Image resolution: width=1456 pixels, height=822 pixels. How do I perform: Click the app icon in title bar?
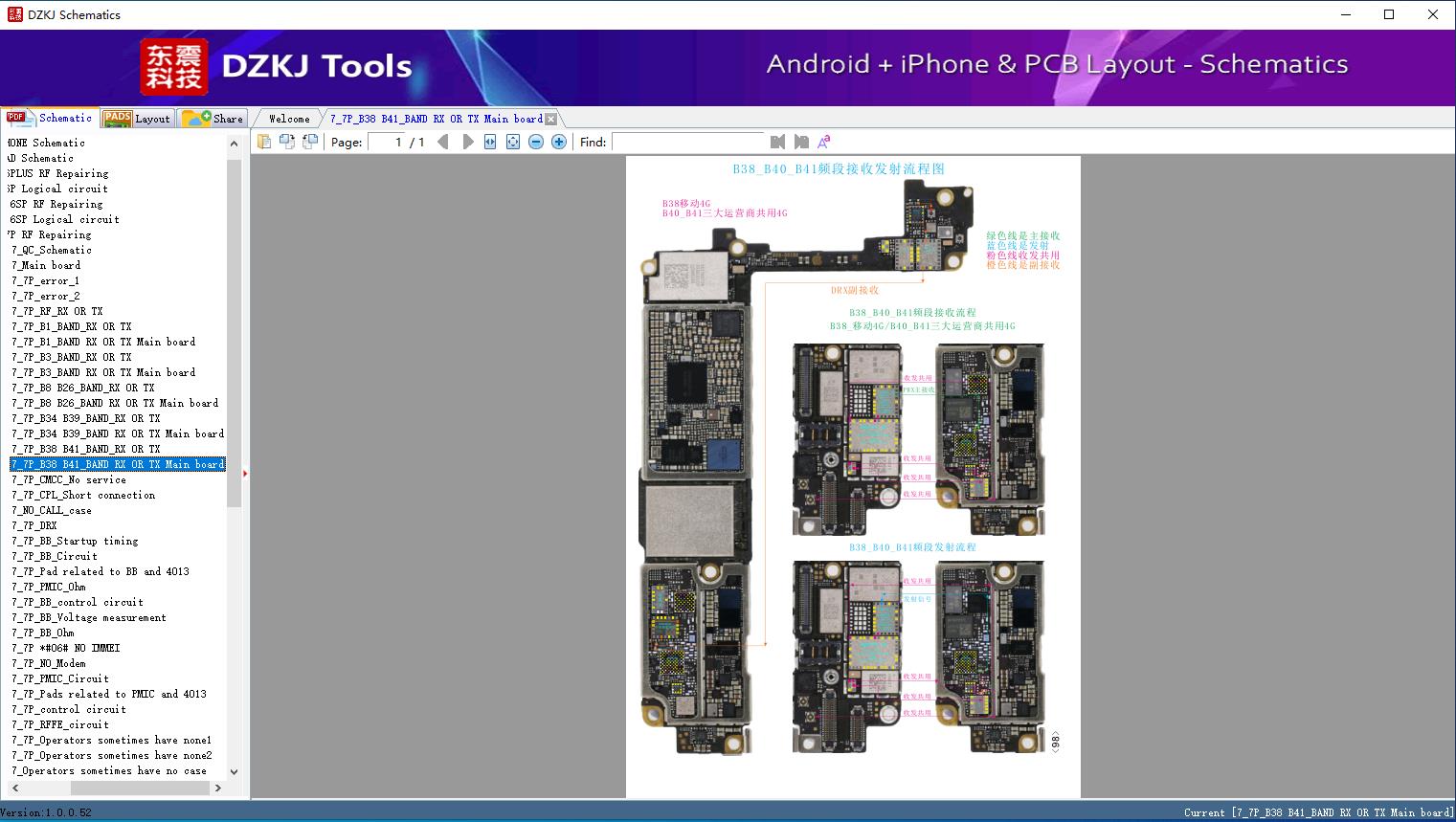[14, 14]
